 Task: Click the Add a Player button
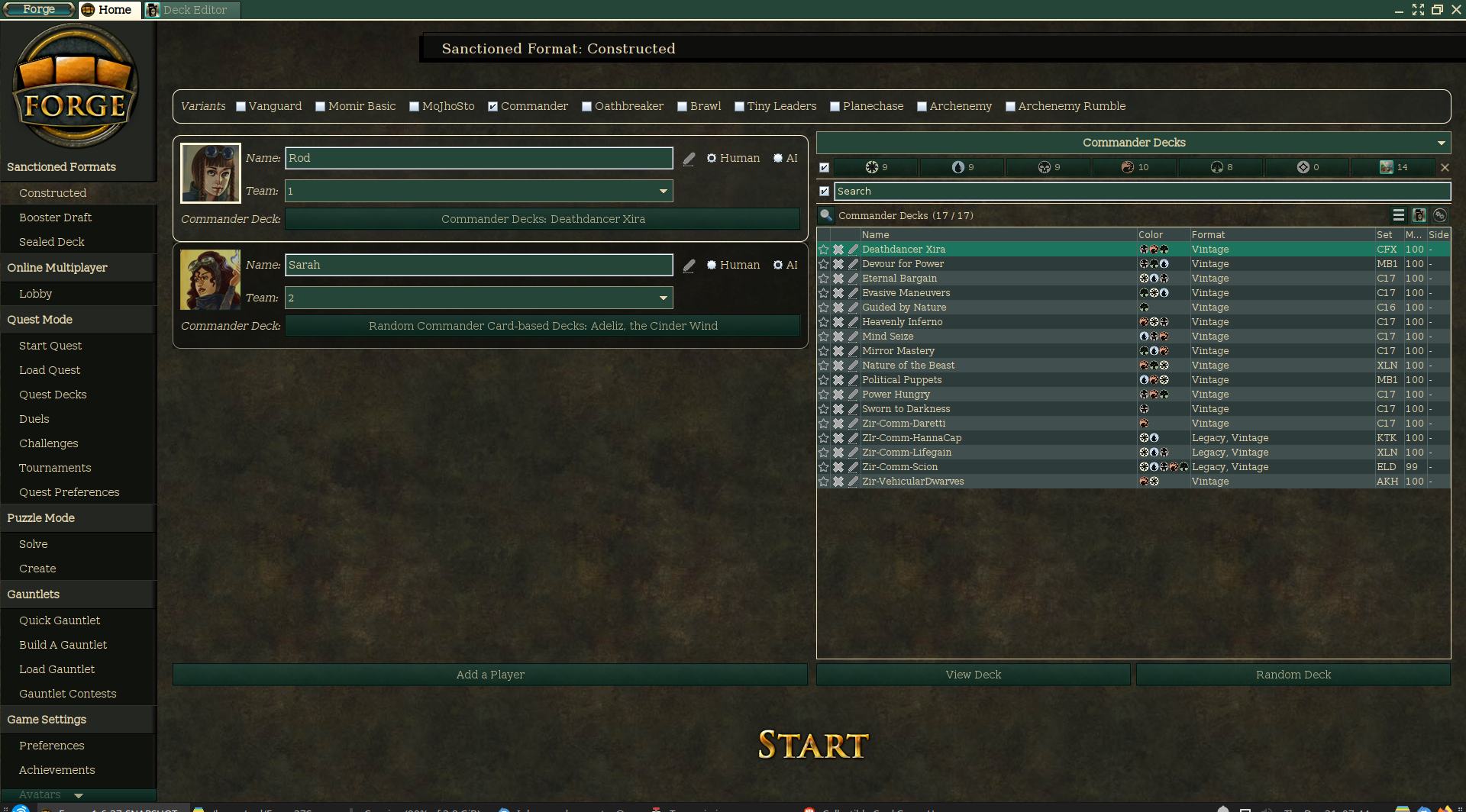pos(490,675)
